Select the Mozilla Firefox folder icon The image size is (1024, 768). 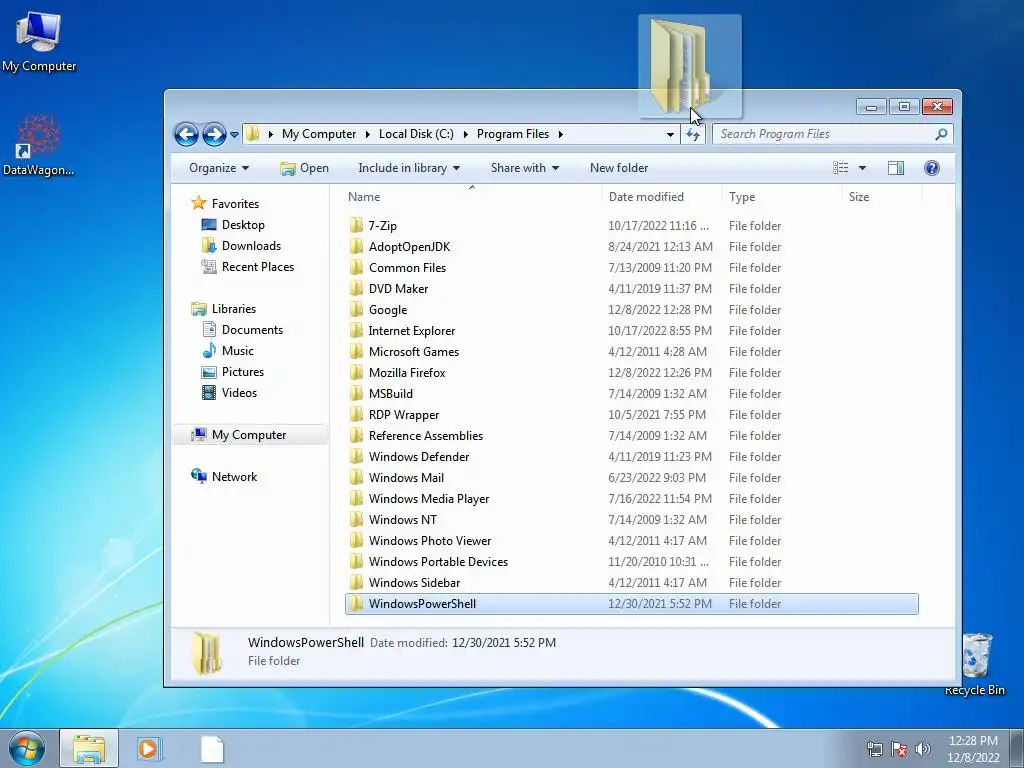[x=357, y=372]
